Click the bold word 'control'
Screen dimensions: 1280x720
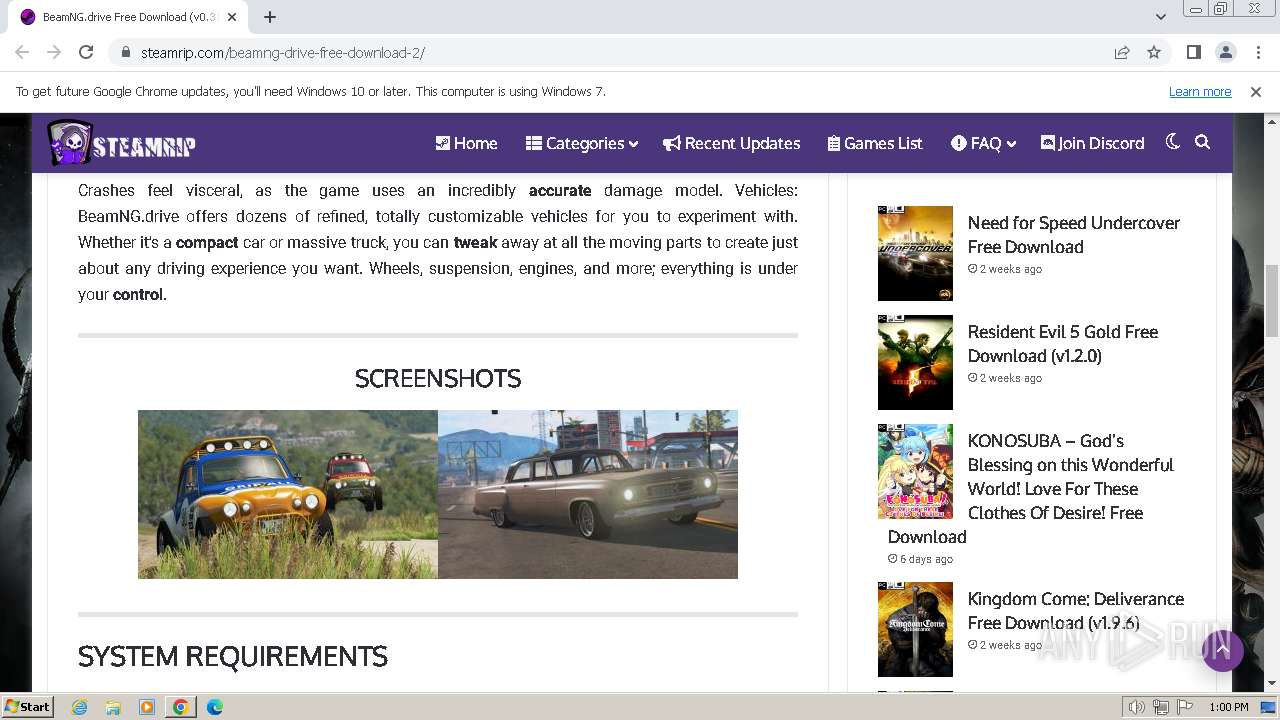tap(138, 294)
